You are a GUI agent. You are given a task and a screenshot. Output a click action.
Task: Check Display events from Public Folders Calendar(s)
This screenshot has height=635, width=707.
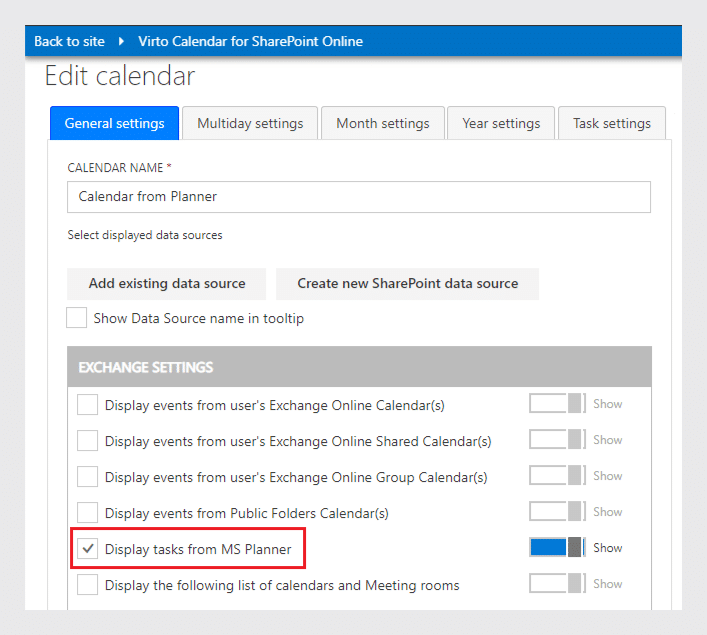[87, 513]
